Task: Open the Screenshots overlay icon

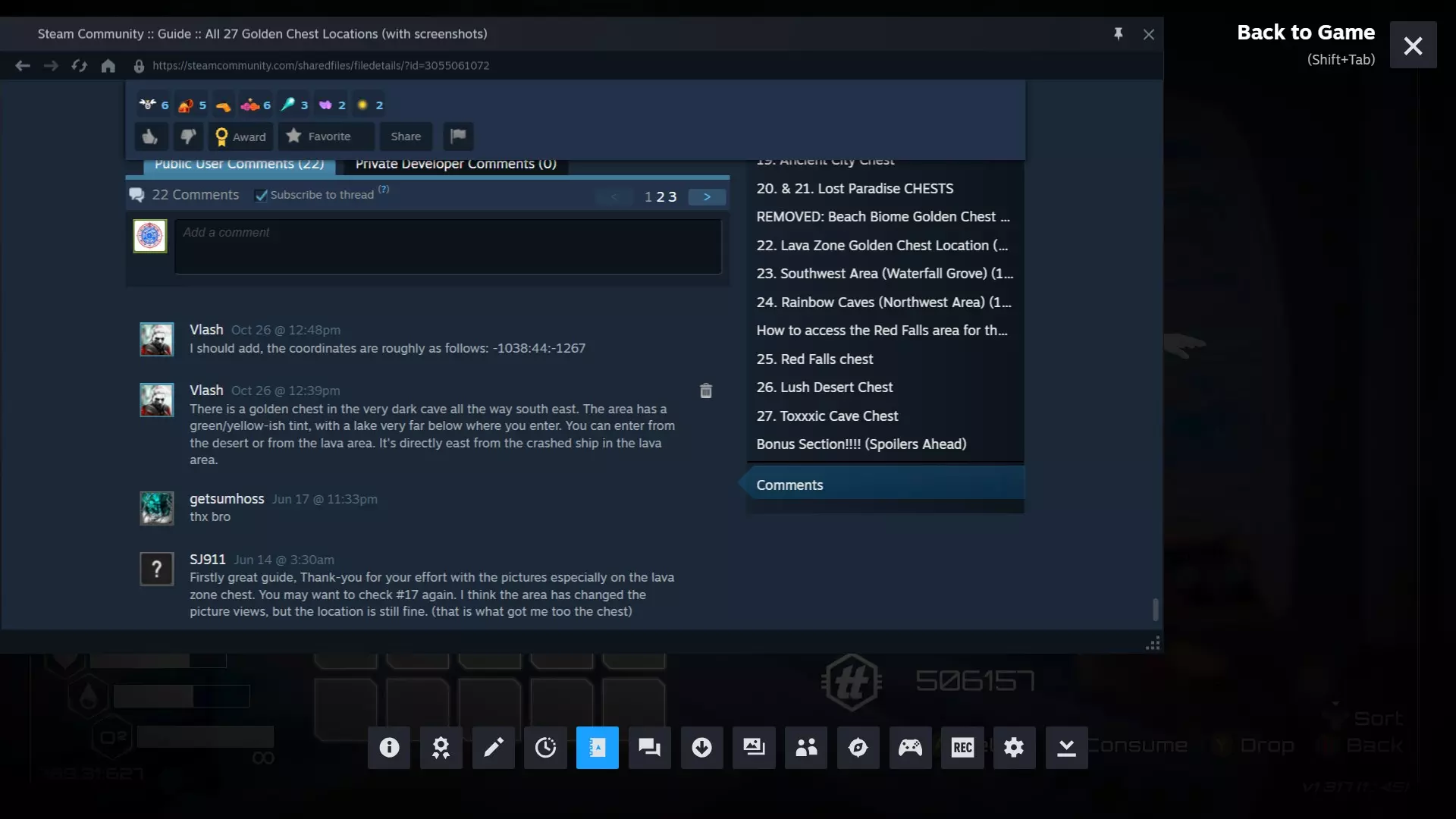Action: pos(754,748)
